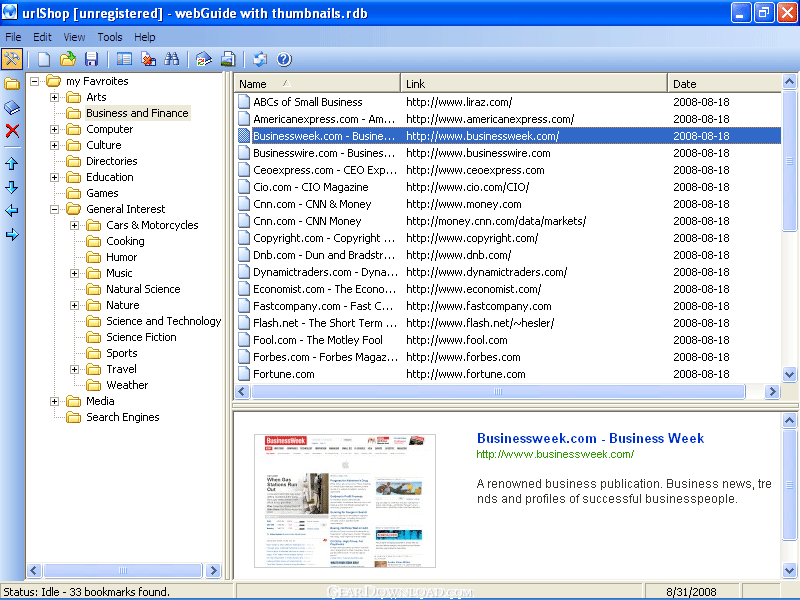The image size is (800, 600).
Task: Expand the Music folder
Action: [74, 273]
